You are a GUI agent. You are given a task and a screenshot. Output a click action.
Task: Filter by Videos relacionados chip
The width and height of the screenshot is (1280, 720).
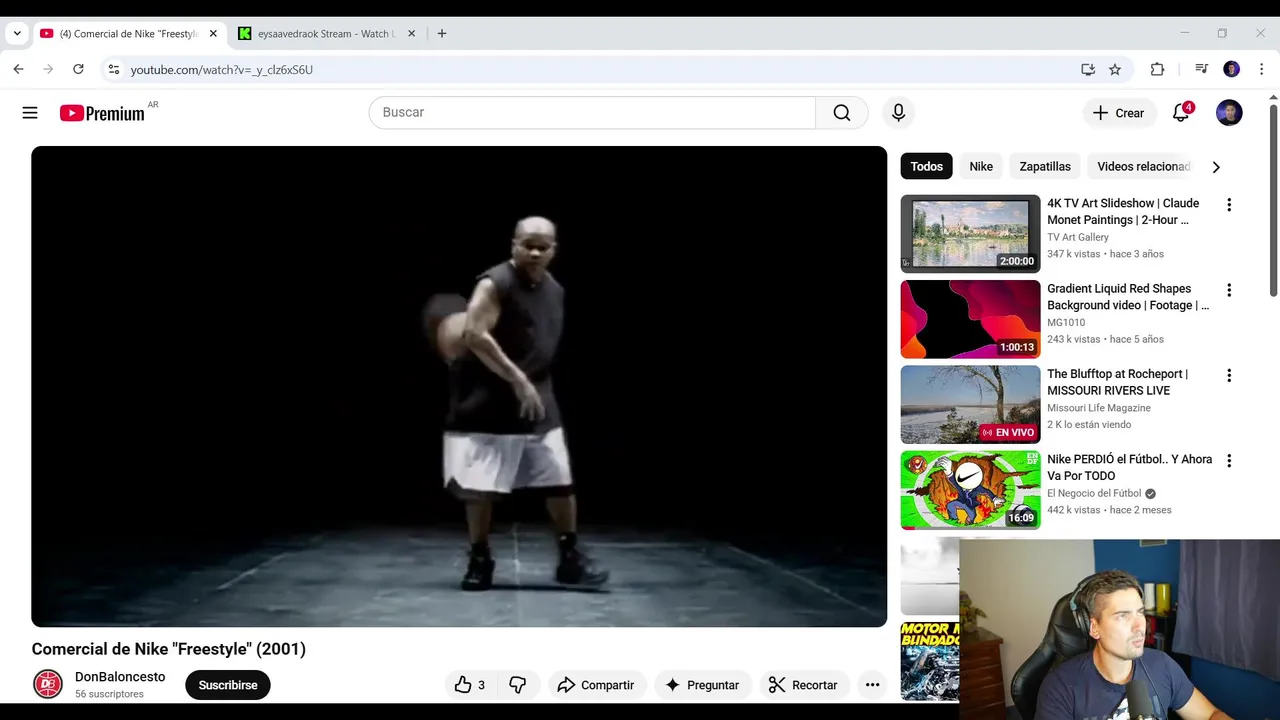pos(1144,167)
